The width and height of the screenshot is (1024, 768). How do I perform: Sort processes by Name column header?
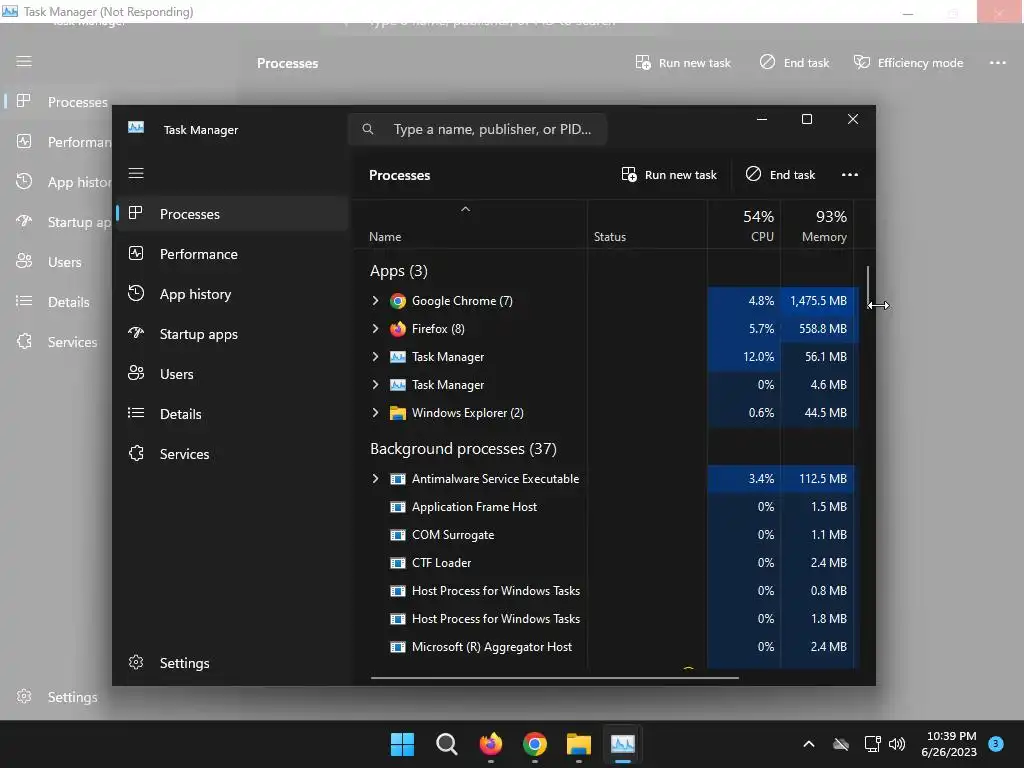(470, 225)
